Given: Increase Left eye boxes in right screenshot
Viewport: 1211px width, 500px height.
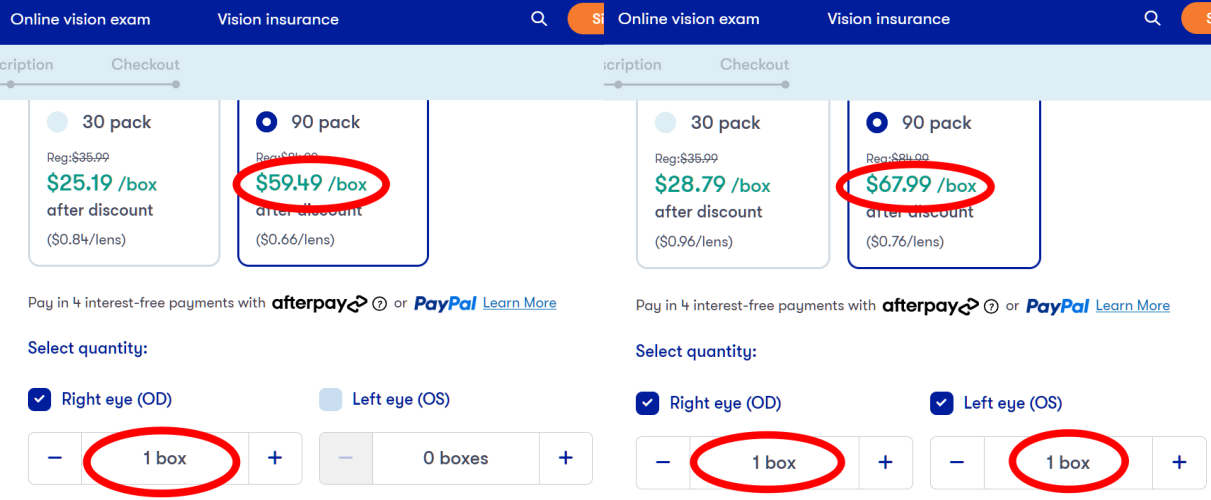Looking at the screenshot, I should click(1180, 462).
